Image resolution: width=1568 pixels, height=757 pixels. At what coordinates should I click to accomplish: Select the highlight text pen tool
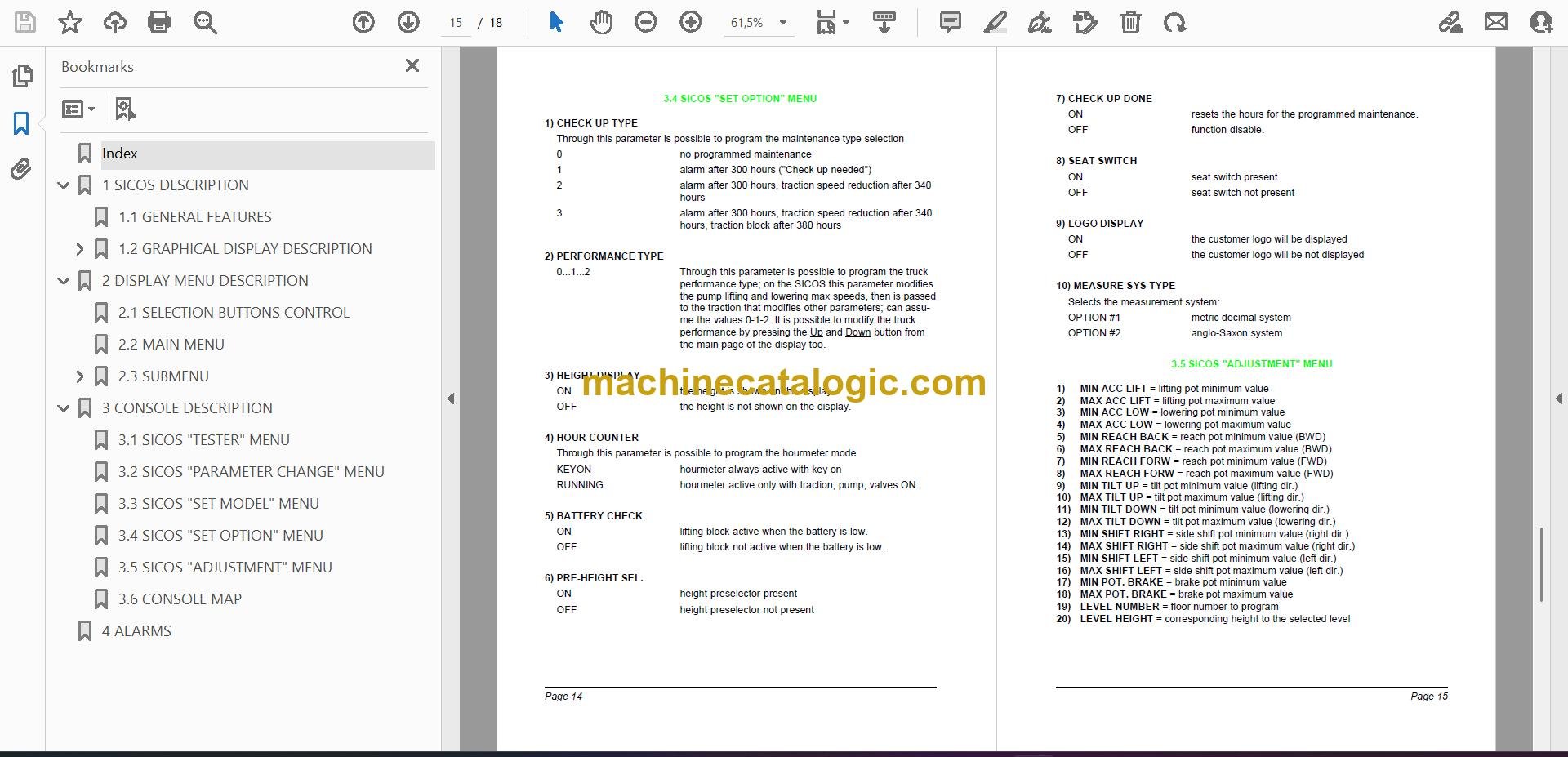(x=996, y=22)
